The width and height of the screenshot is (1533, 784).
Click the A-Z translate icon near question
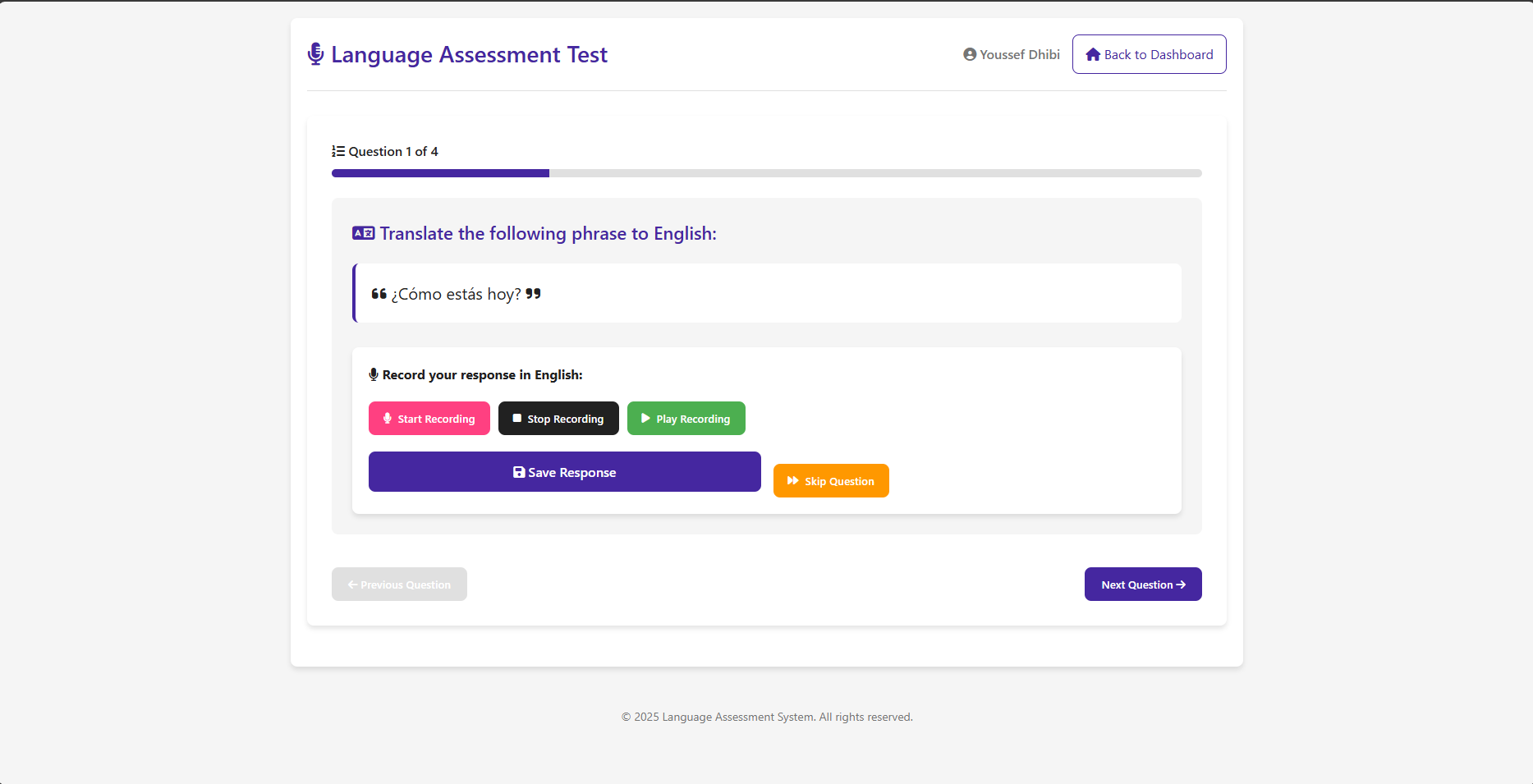pyautogui.click(x=363, y=233)
